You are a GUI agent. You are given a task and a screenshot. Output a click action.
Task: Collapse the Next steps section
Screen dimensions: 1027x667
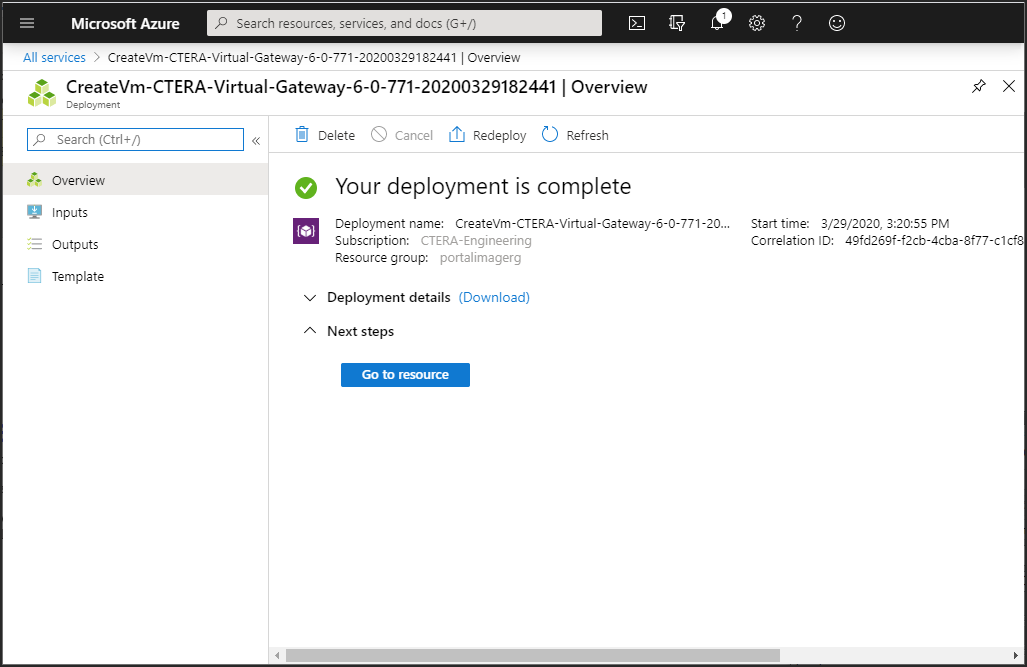click(310, 331)
